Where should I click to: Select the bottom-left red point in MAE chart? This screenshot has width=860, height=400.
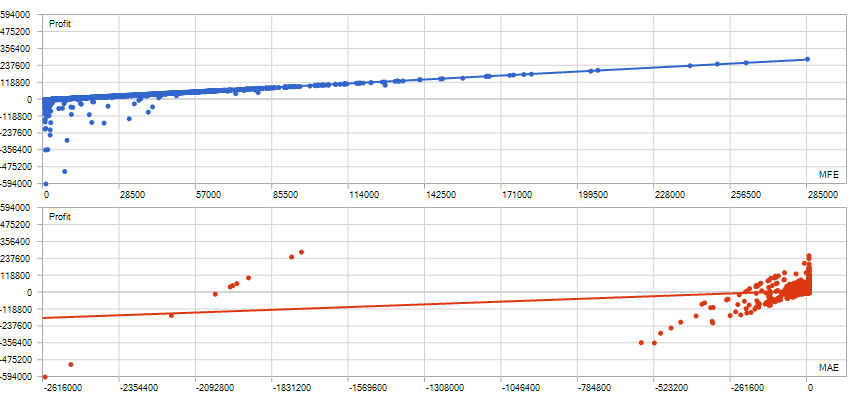[45, 377]
